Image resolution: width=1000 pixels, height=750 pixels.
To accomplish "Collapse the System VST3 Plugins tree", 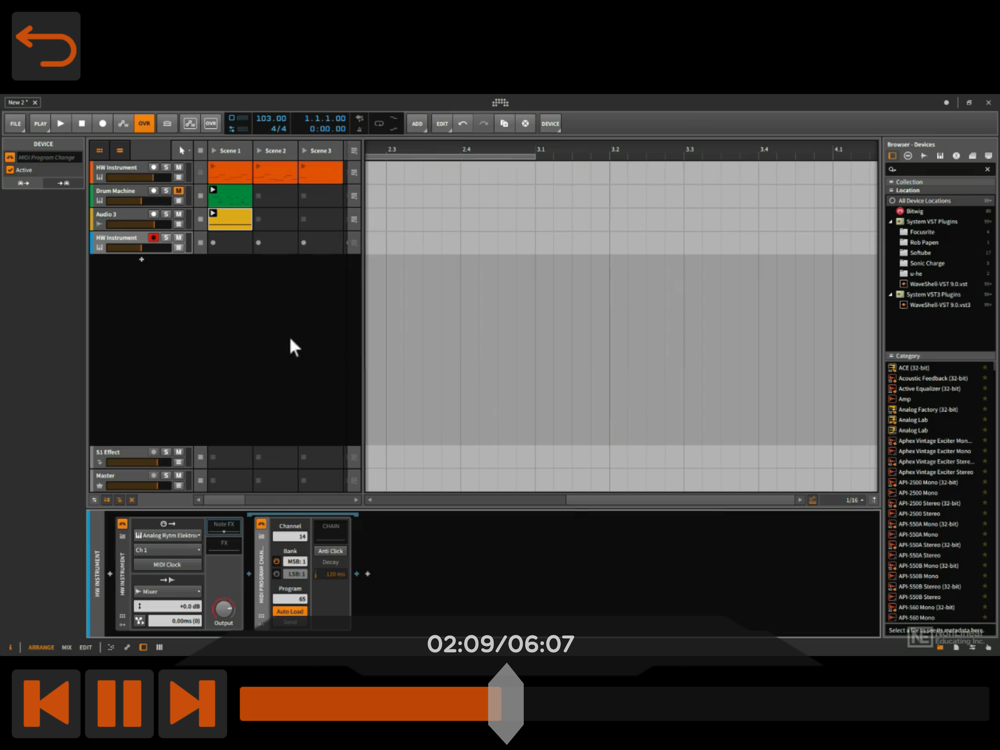I will (891, 295).
